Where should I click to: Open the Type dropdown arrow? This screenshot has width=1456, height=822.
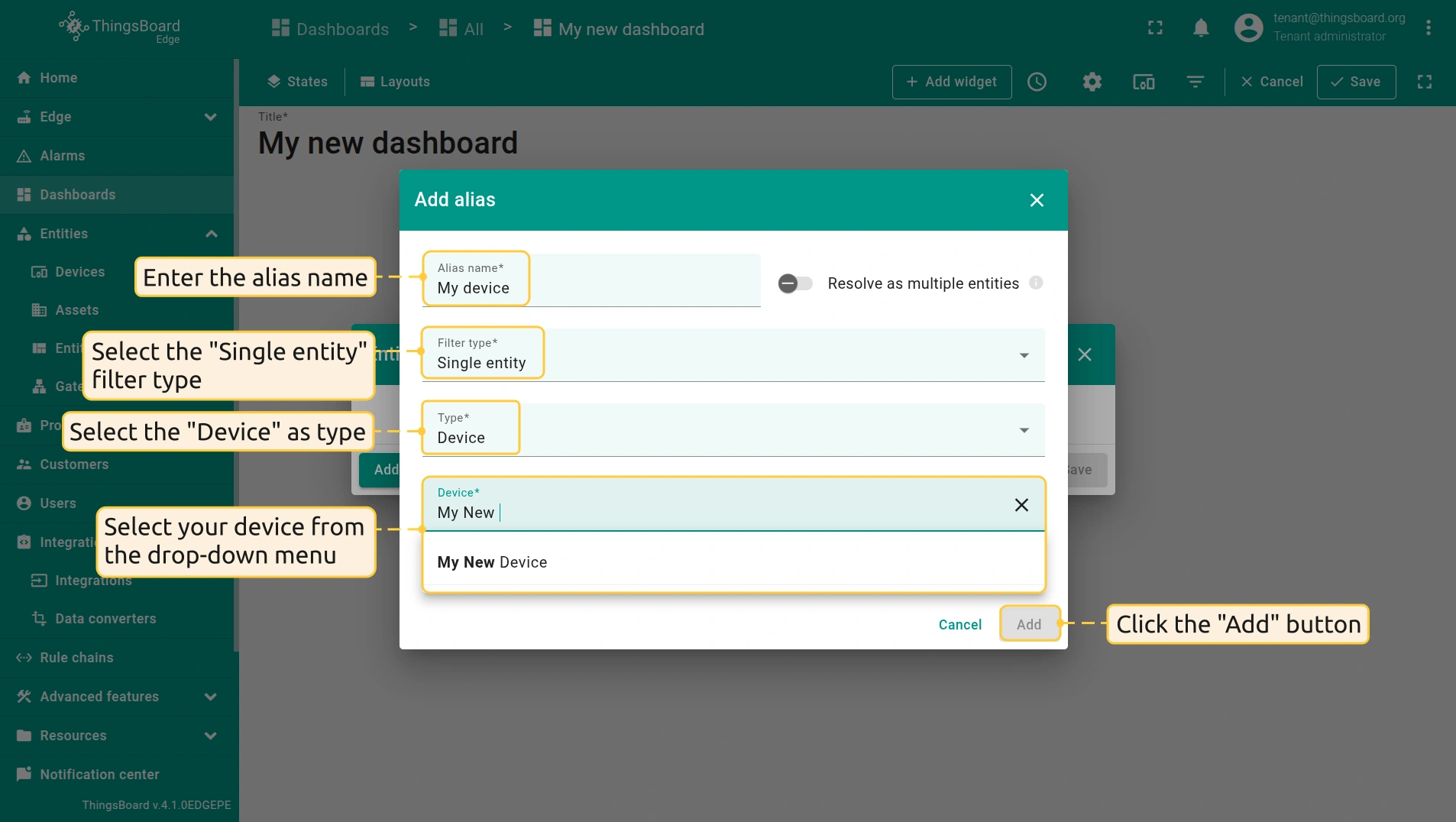point(1024,430)
